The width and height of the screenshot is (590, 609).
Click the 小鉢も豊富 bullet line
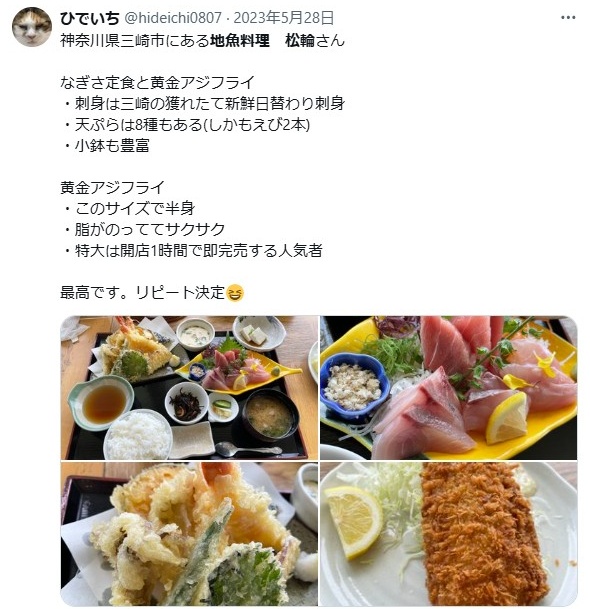coord(106,146)
